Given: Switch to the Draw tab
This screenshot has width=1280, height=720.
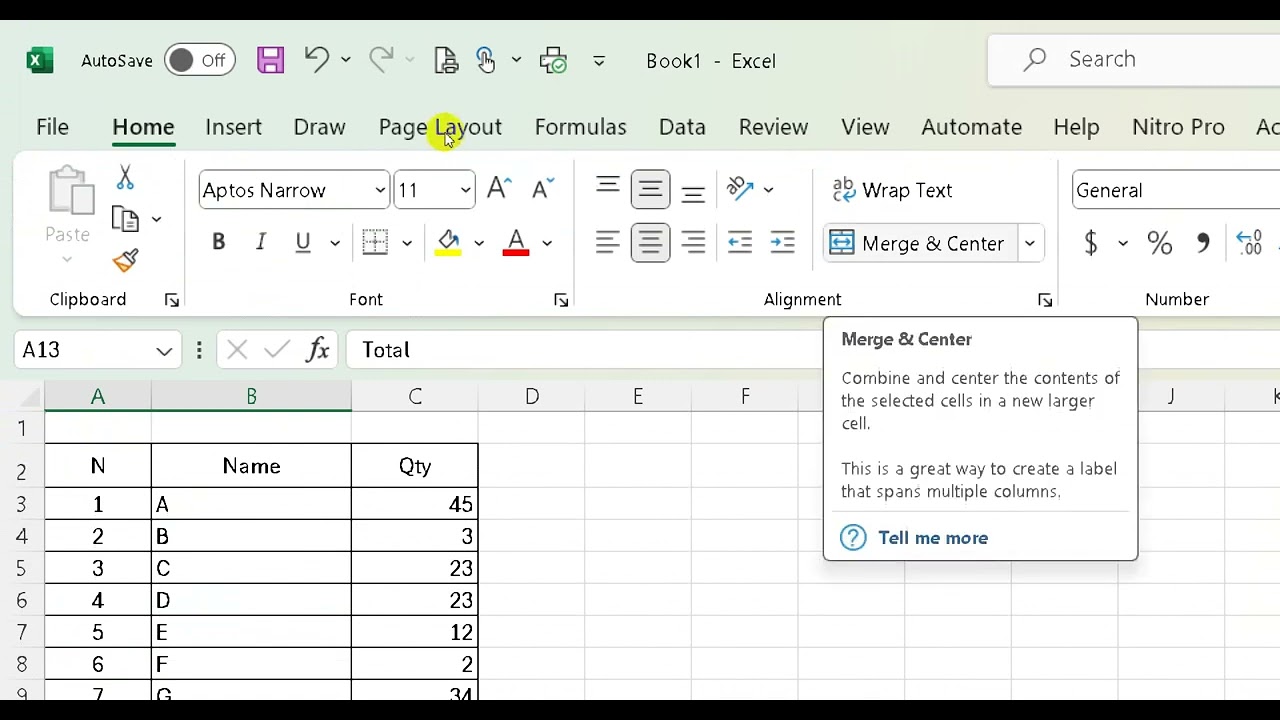Looking at the screenshot, I should (x=319, y=127).
